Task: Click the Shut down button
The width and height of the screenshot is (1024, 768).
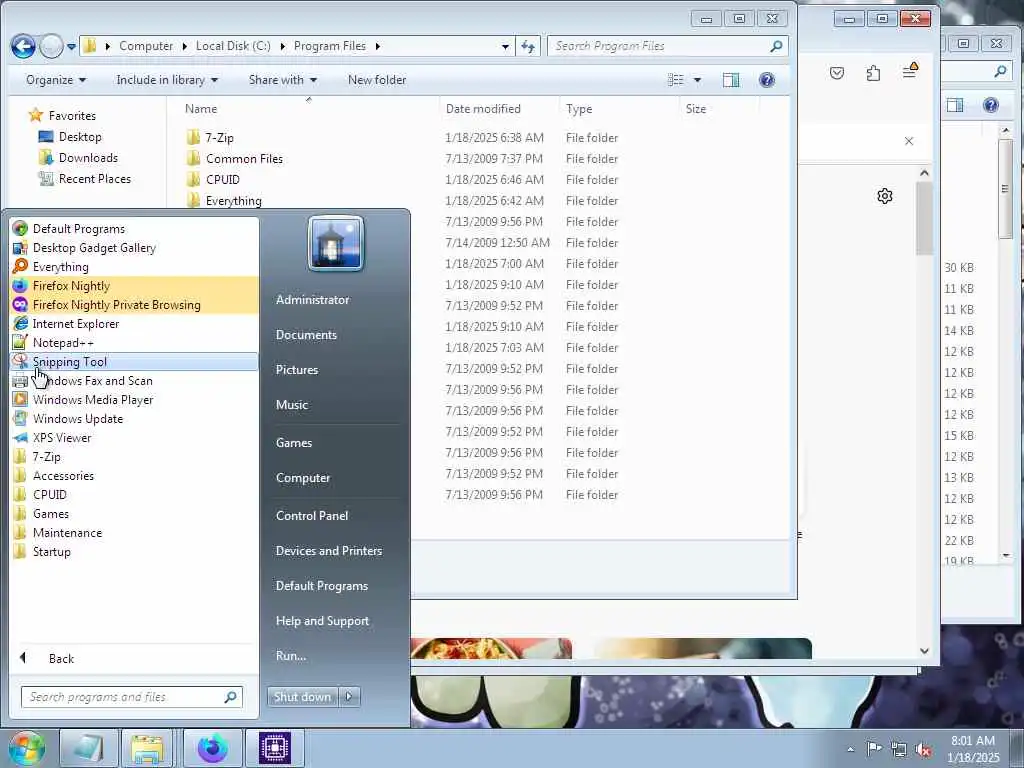Action: click(x=303, y=697)
